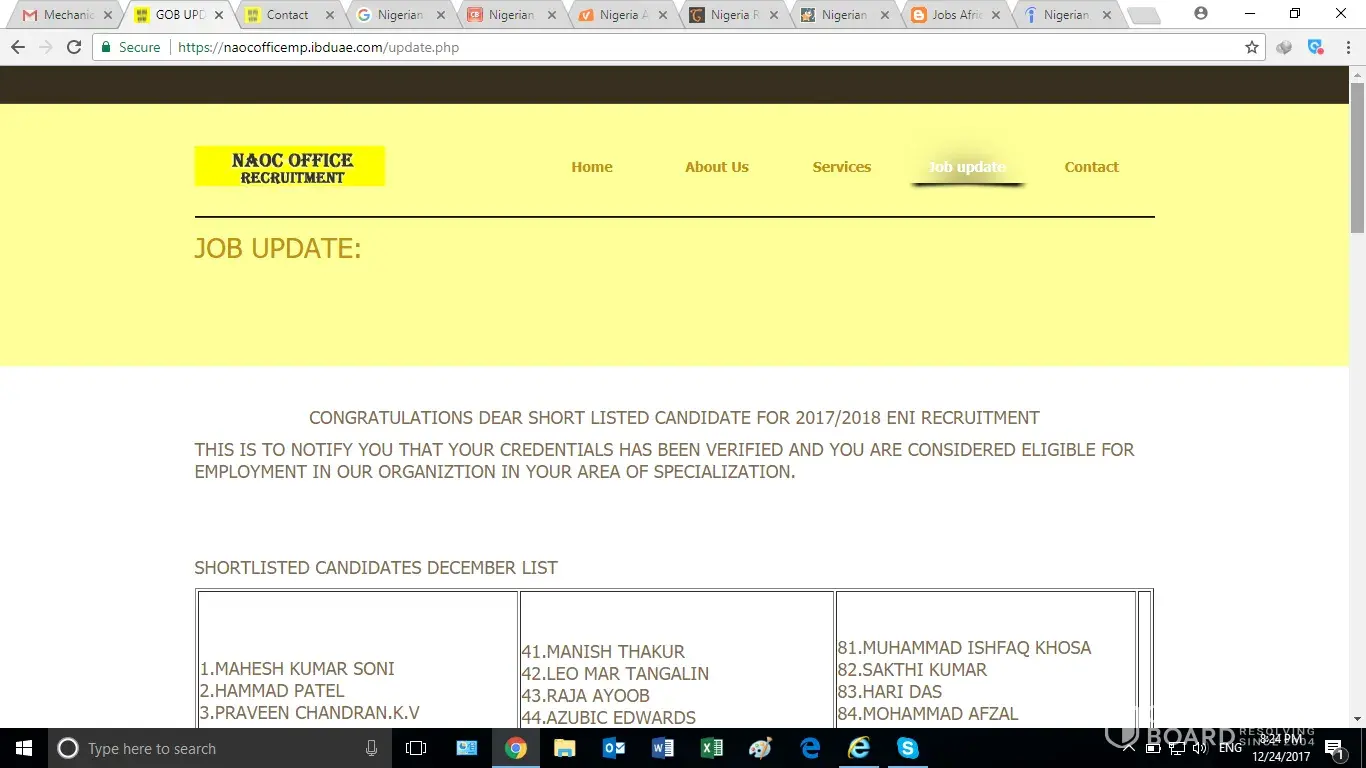View site security info via the lock icon

point(106,47)
